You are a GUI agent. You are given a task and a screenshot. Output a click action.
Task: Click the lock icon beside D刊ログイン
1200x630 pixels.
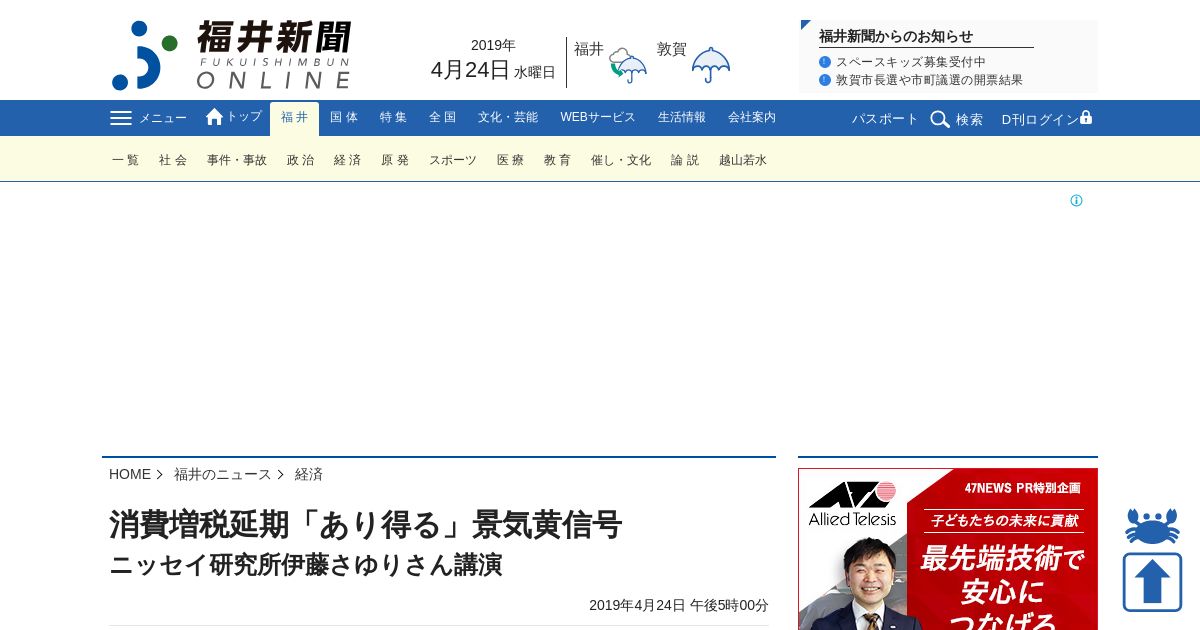coord(1086,117)
